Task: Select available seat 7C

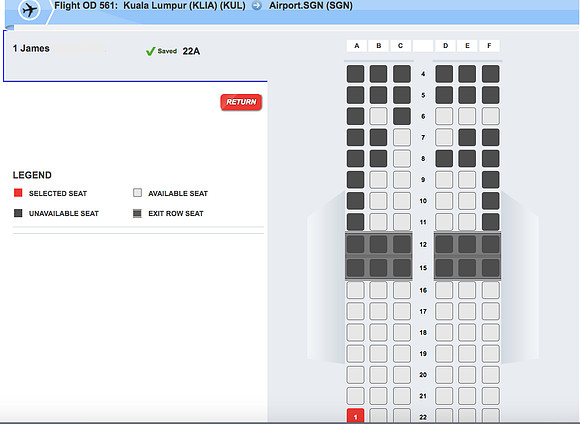Action: 402,137
